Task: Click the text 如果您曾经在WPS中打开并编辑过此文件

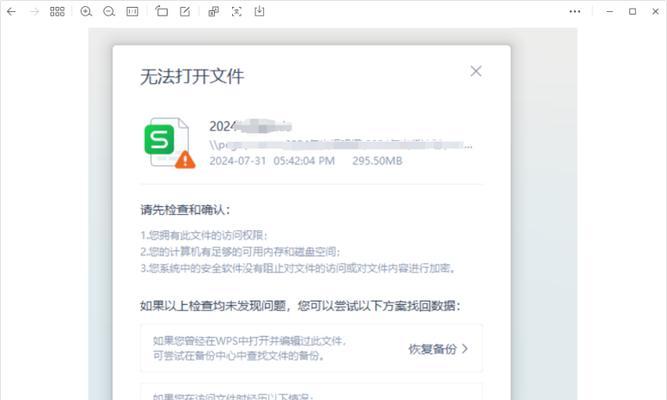Action: 250,341
